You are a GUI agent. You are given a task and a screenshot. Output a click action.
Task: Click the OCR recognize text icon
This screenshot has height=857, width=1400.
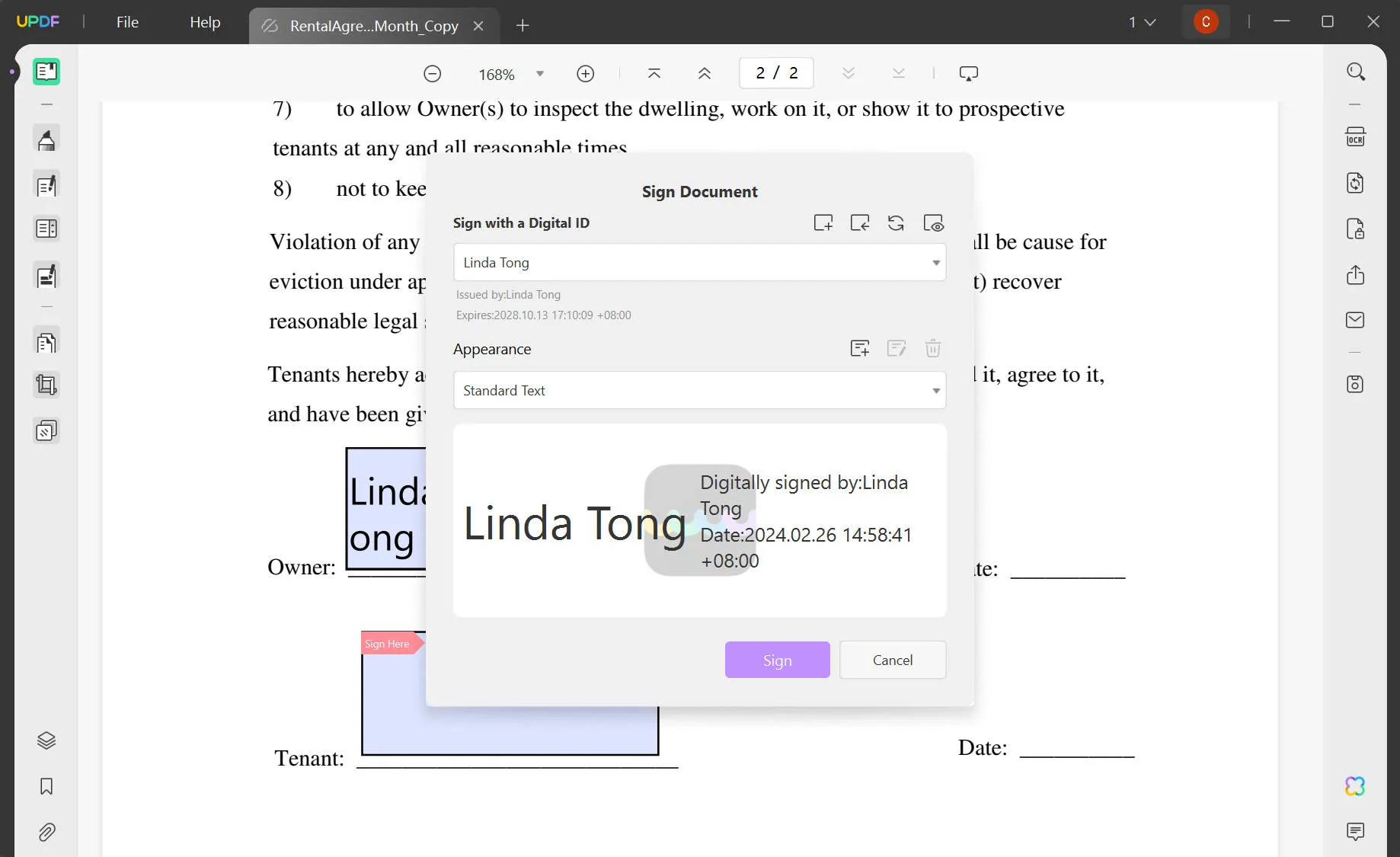[x=1355, y=137]
